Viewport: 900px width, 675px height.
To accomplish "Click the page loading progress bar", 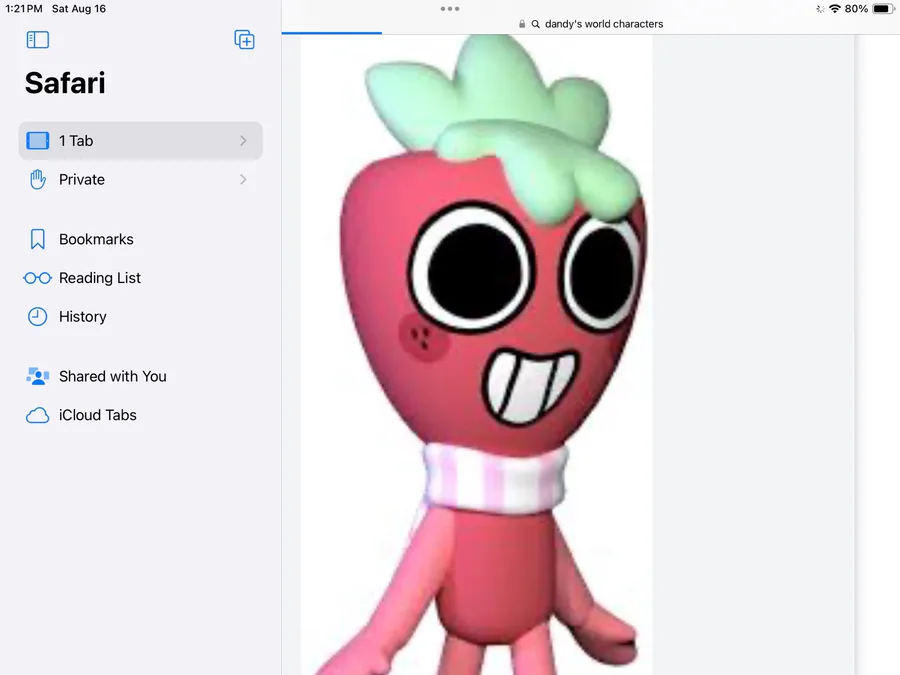I will [332, 33].
